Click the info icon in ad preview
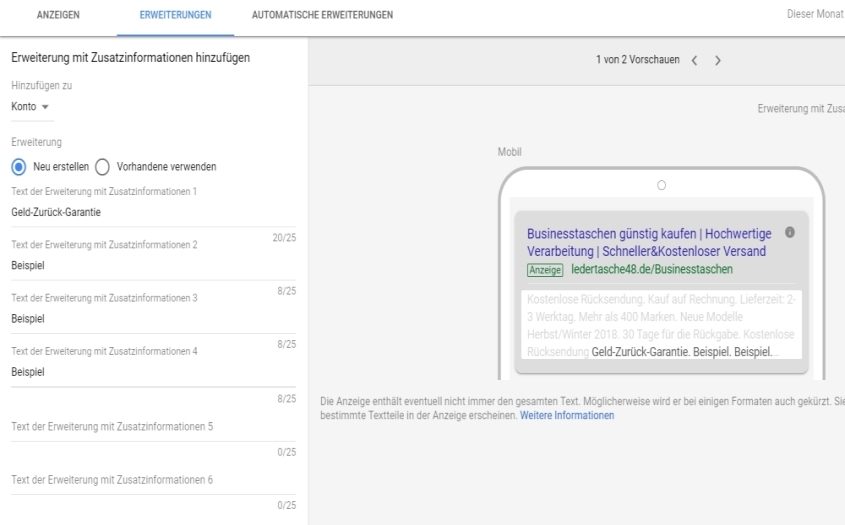 tap(789, 232)
